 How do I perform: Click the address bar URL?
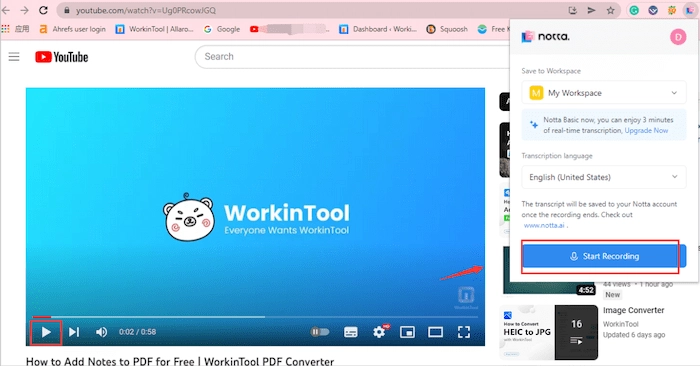click(x=146, y=10)
